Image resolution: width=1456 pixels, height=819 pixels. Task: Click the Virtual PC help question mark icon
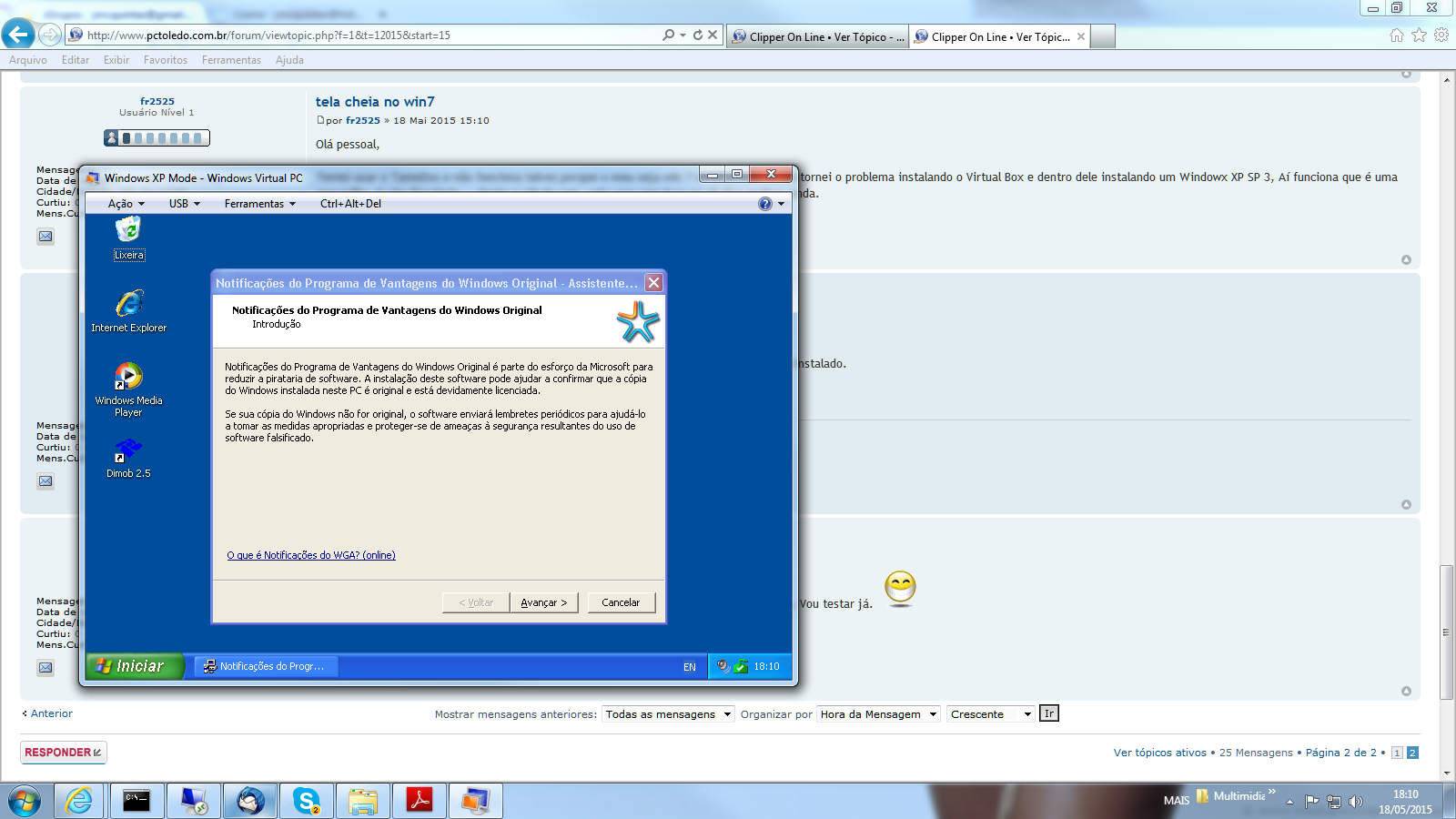pyautogui.click(x=765, y=204)
